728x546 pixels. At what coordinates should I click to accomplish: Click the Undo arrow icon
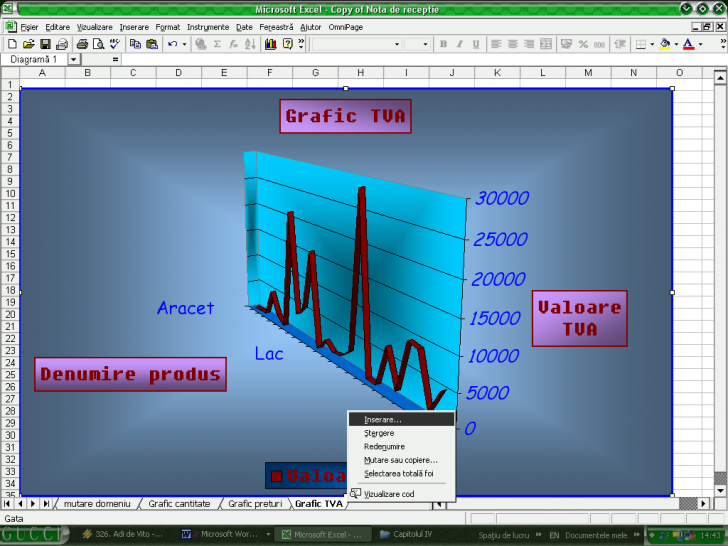click(x=173, y=44)
